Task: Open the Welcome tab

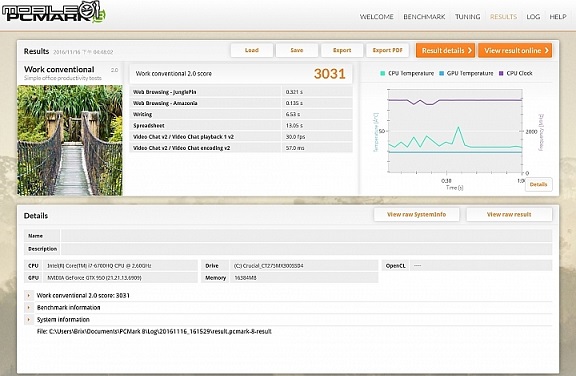Action: click(x=377, y=17)
